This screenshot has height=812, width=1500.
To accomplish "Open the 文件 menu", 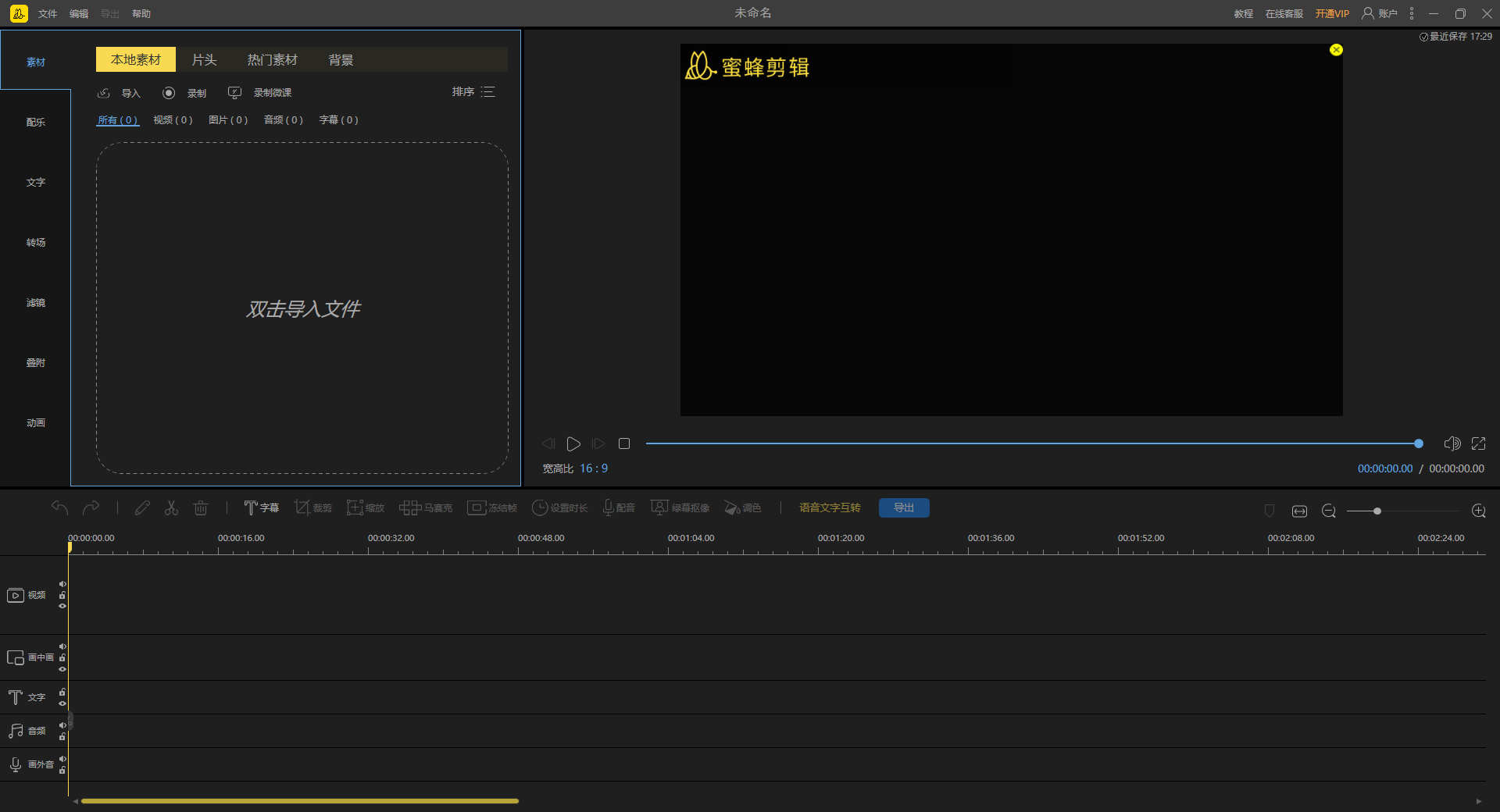I will click(48, 14).
